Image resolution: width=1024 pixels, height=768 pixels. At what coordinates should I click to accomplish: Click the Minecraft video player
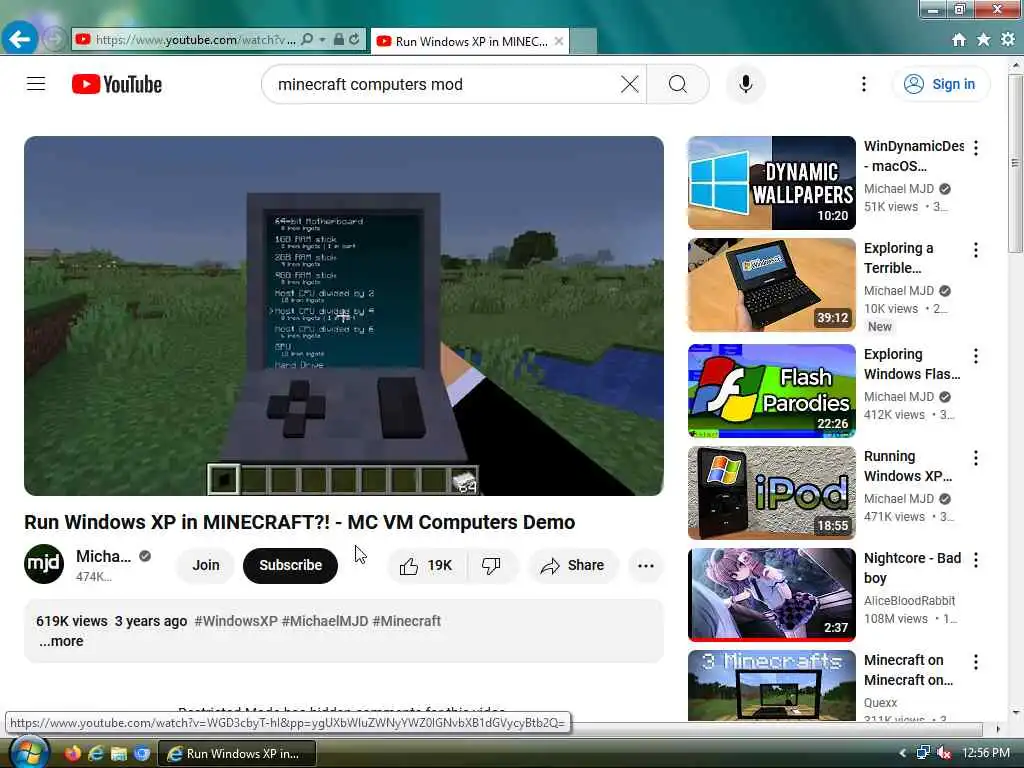click(x=344, y=315)
